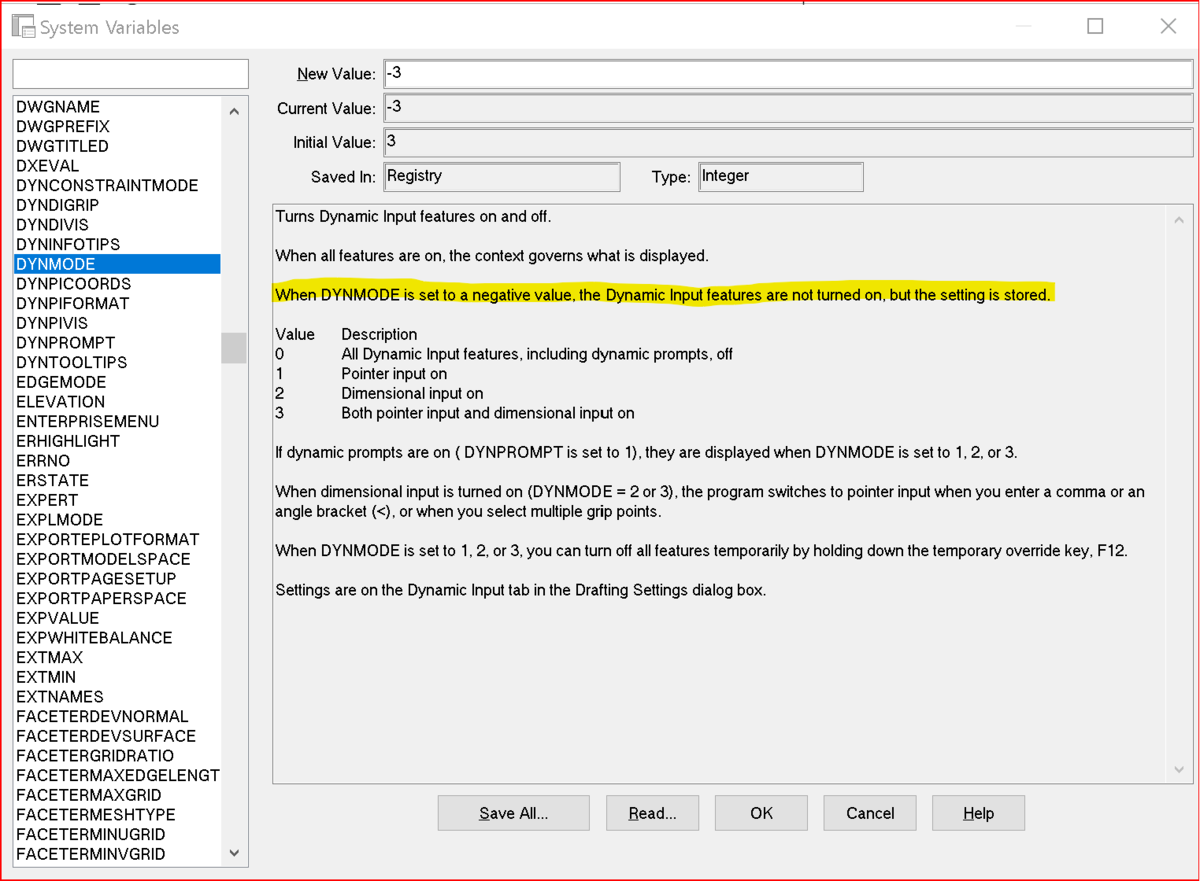
Task: Click description pane scroll down arrow
Action: point(1179,769)
